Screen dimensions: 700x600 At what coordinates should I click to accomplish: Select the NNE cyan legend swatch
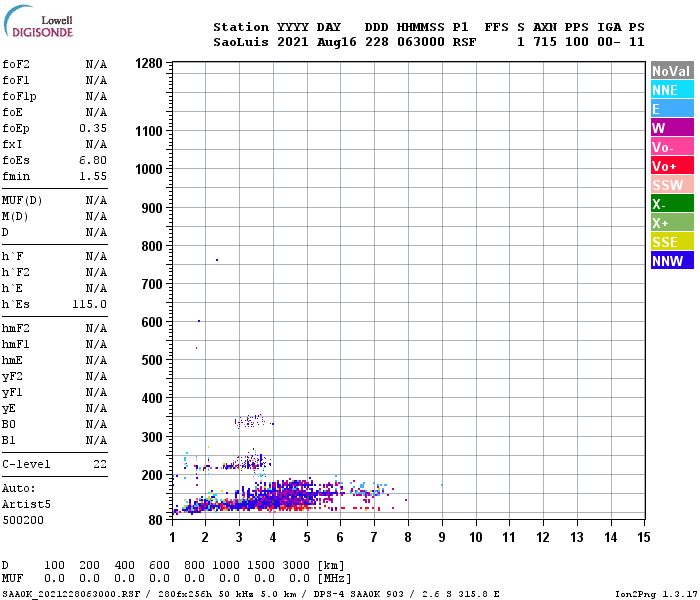pyautogui.click(x=672, y=90)
